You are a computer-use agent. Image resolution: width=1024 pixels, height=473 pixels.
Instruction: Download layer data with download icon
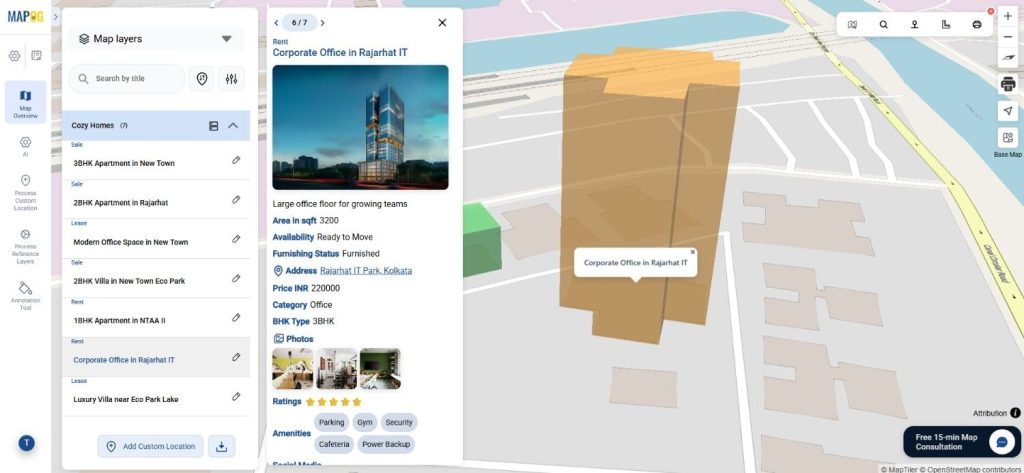tap(221, 446)
